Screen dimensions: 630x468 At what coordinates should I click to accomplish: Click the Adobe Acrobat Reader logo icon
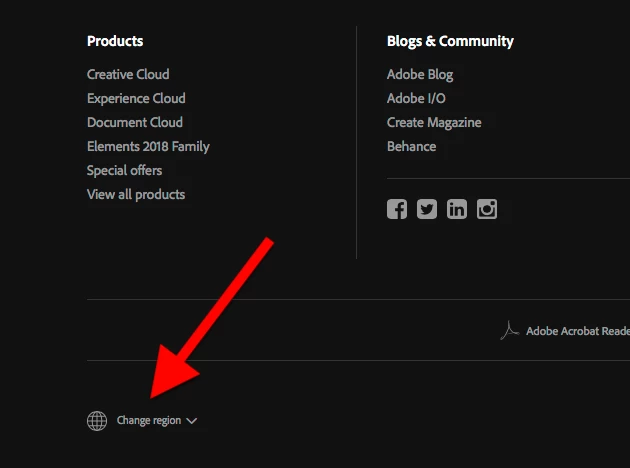click(509, 331)
